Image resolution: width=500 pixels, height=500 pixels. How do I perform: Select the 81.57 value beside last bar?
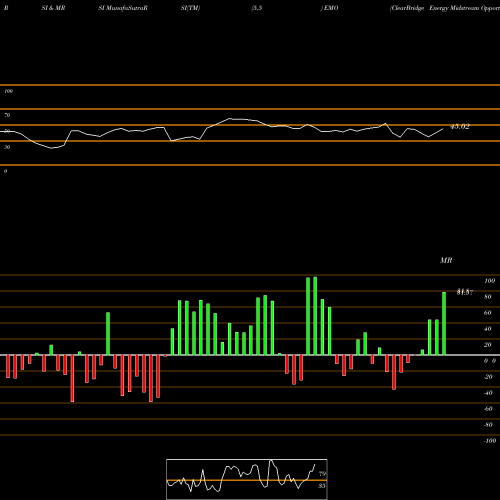pos(465,292)
